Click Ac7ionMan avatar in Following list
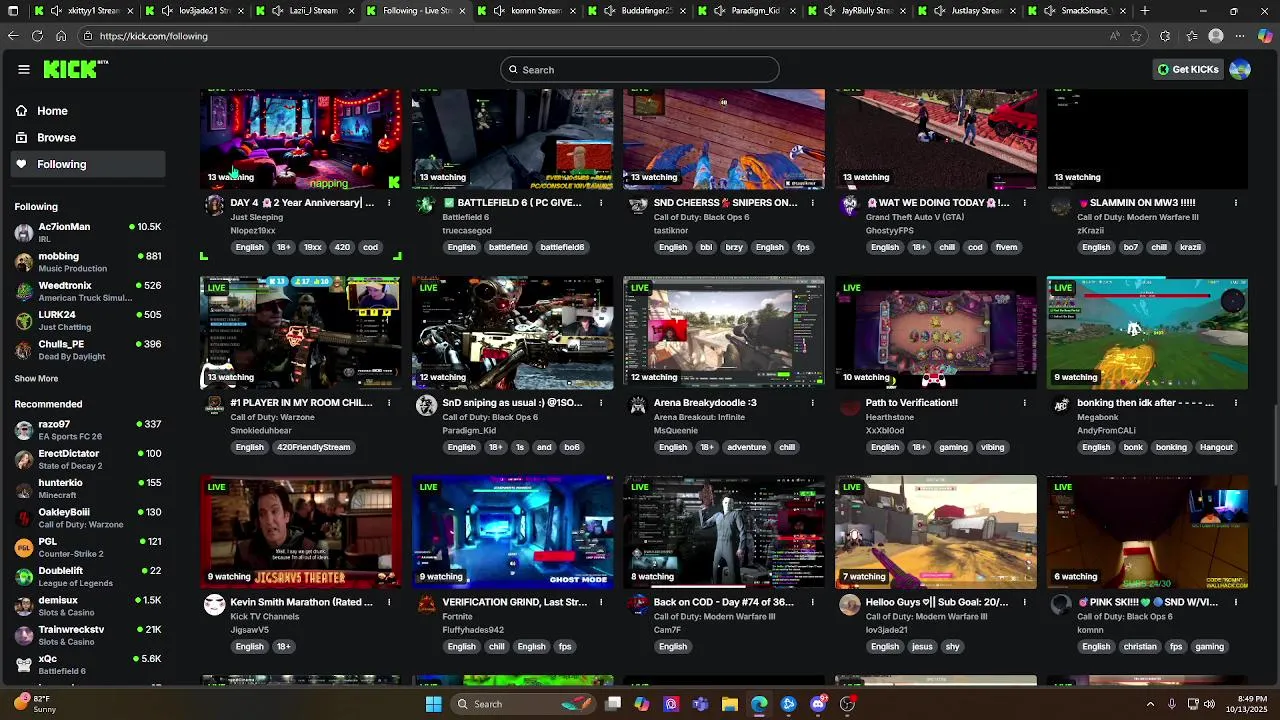The image size is (1280, 720). tap(24, 233)
